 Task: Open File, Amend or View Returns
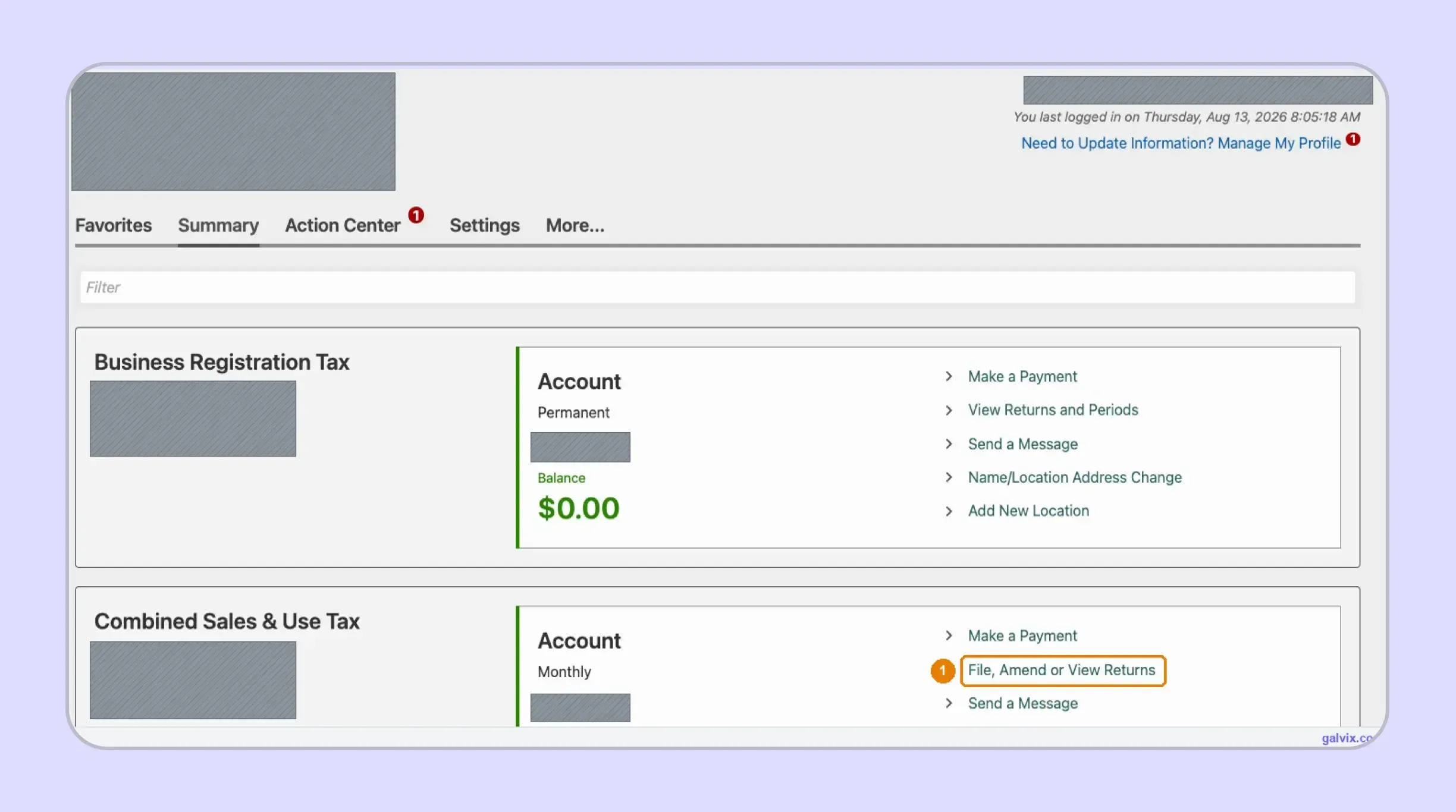(x=1062, y=671)
